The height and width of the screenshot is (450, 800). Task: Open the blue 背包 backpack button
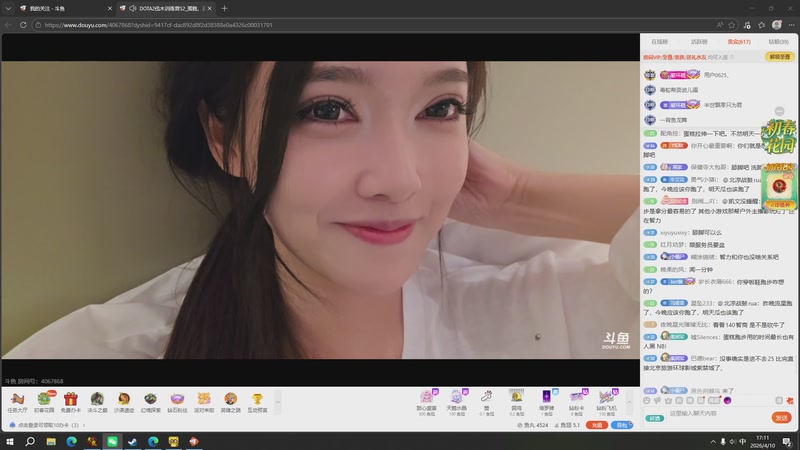click(x=622, y=425)
